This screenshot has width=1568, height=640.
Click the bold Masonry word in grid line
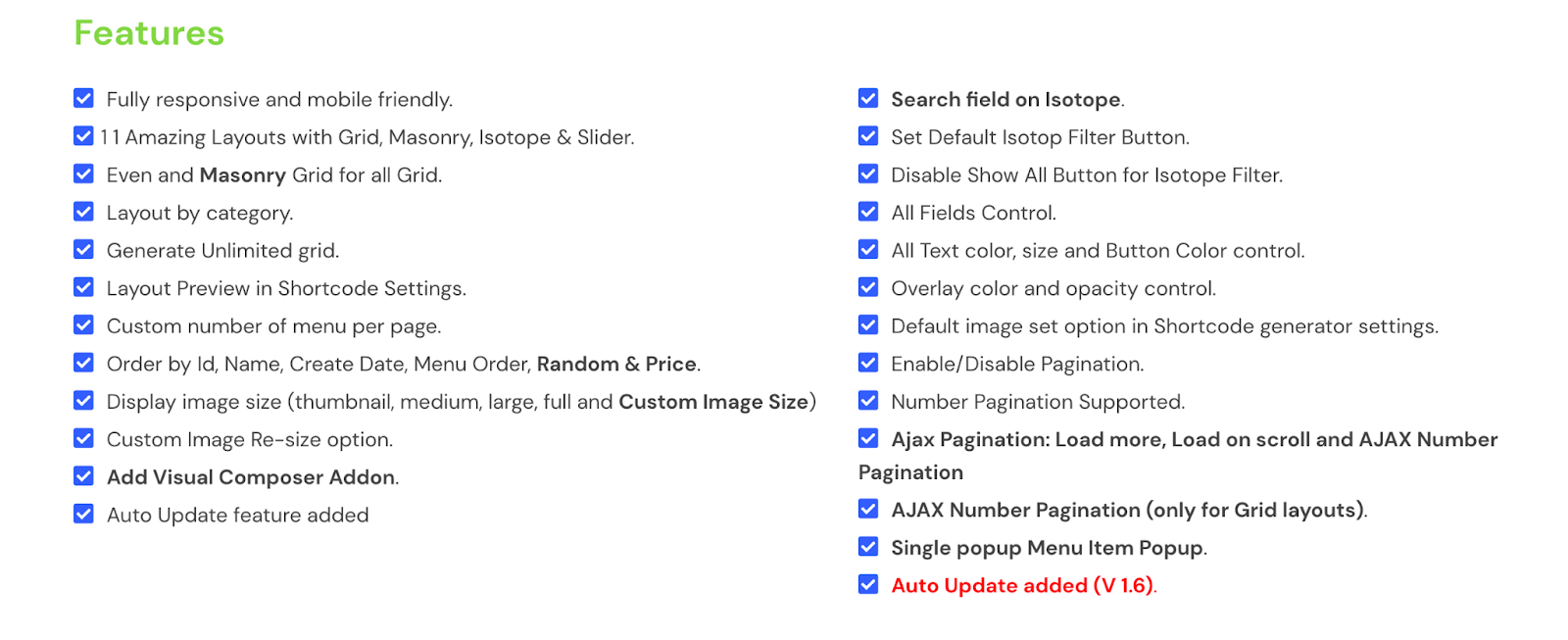point(242,175)
